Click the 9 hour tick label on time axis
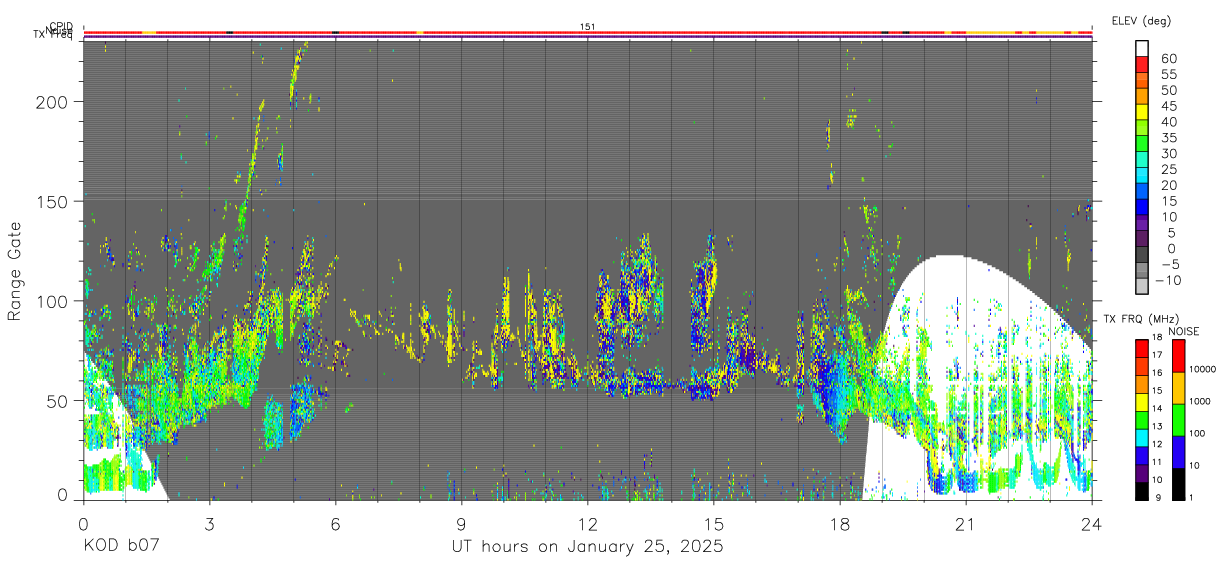This screenshot has height=567, width=1228. 461,523
